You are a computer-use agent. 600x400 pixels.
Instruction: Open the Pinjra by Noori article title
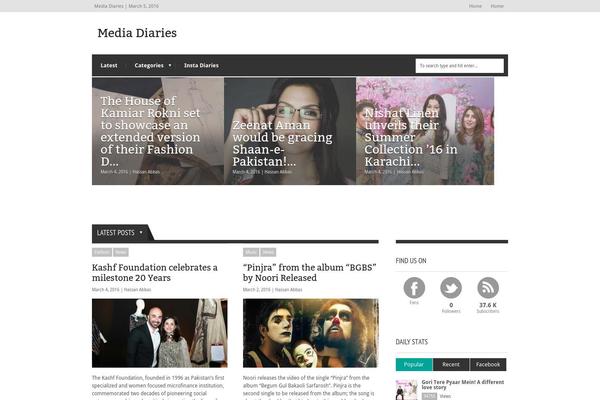[310, 273]
